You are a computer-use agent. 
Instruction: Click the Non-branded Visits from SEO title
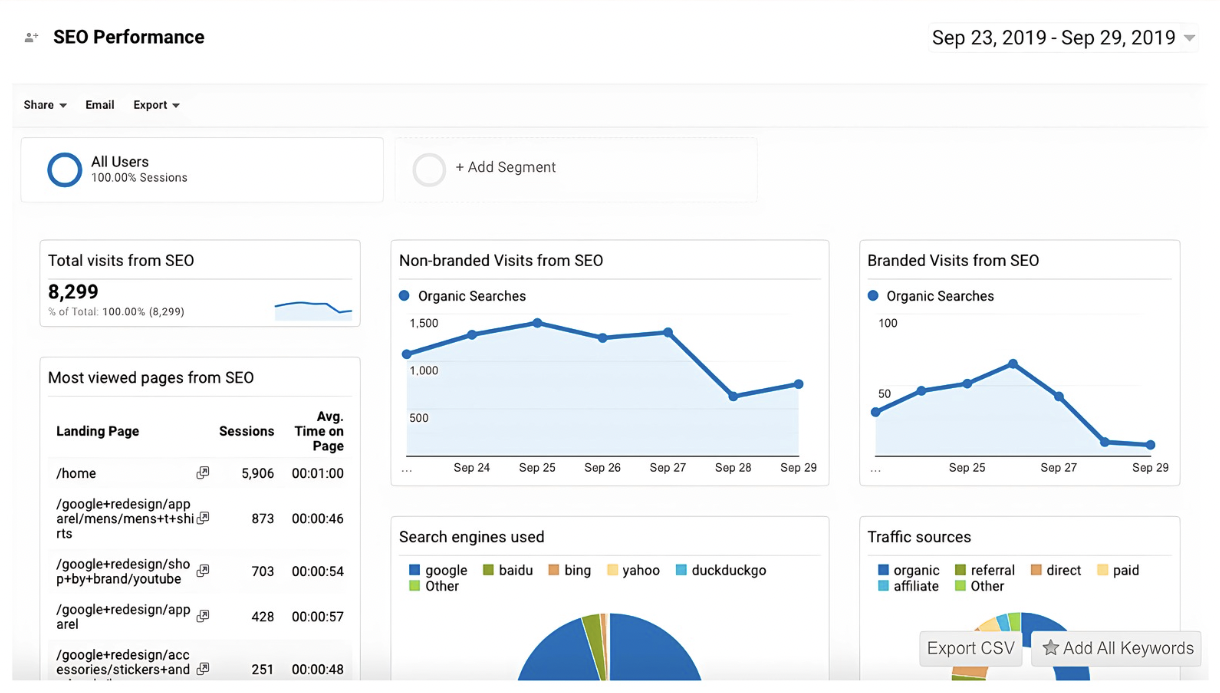[x=501, y=260]
